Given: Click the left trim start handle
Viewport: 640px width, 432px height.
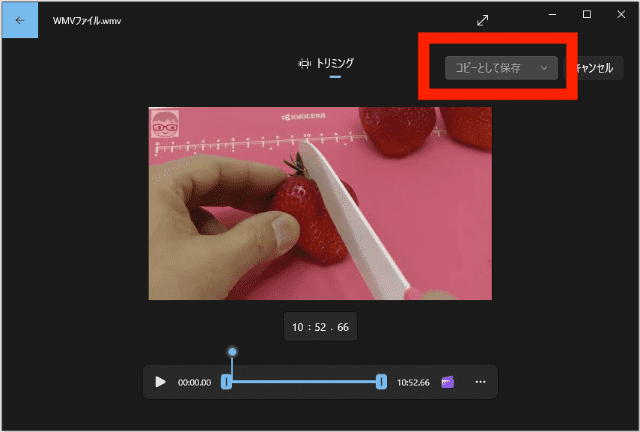Looking at the screenshot, I should [x=226, y=382].
